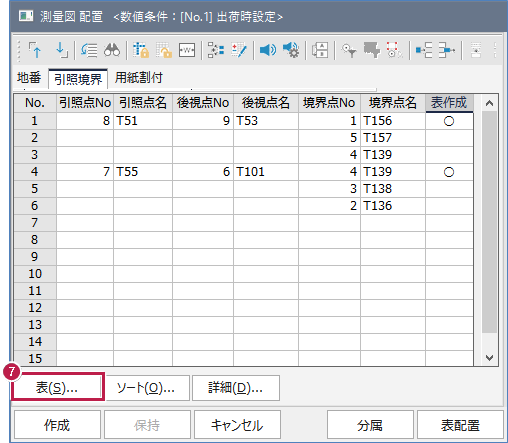508x443 pixels.
Task: Switch to the 用紙割付 tab
Action: 139,78
